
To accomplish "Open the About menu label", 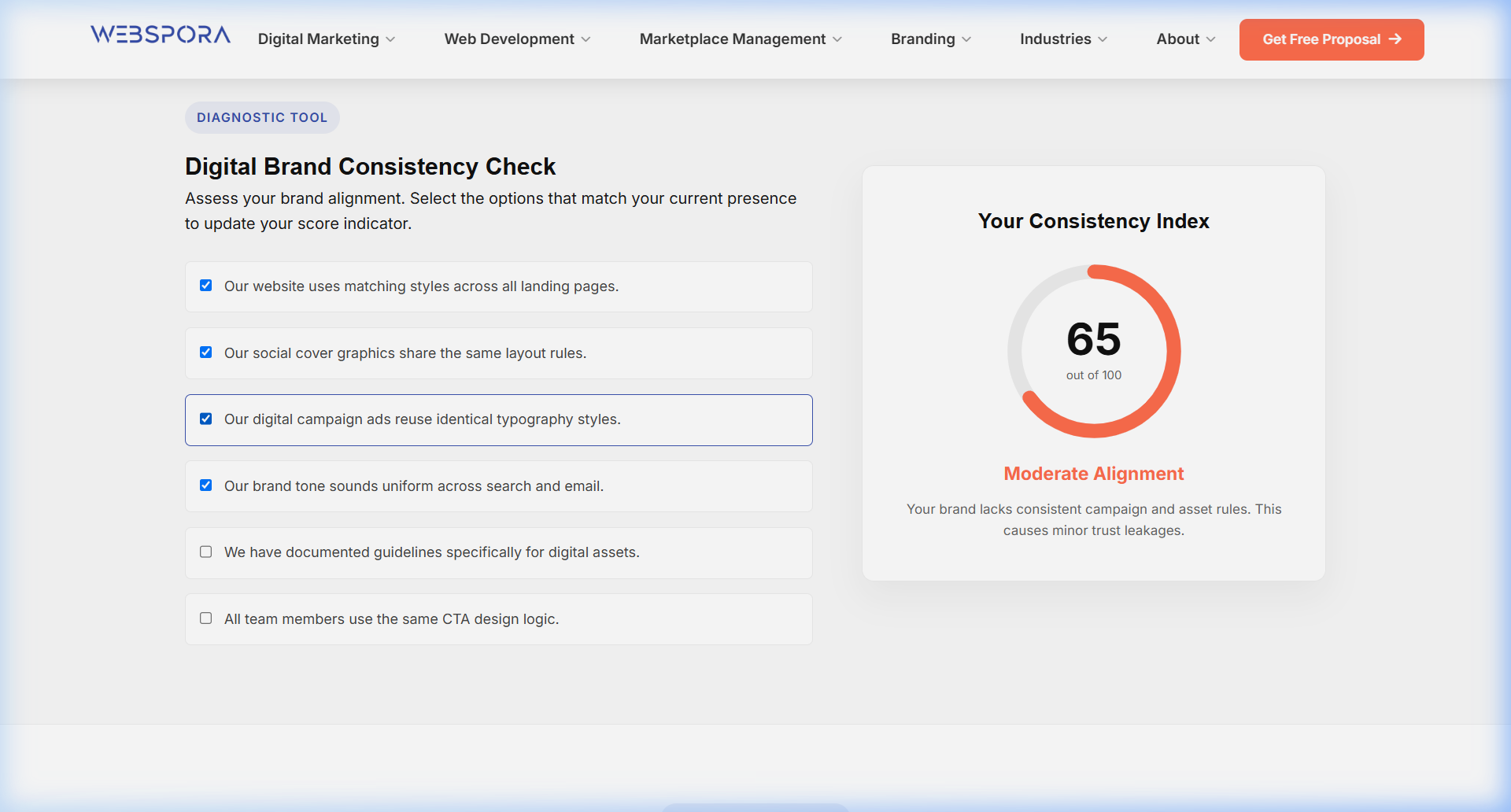I will point(1178,39).
